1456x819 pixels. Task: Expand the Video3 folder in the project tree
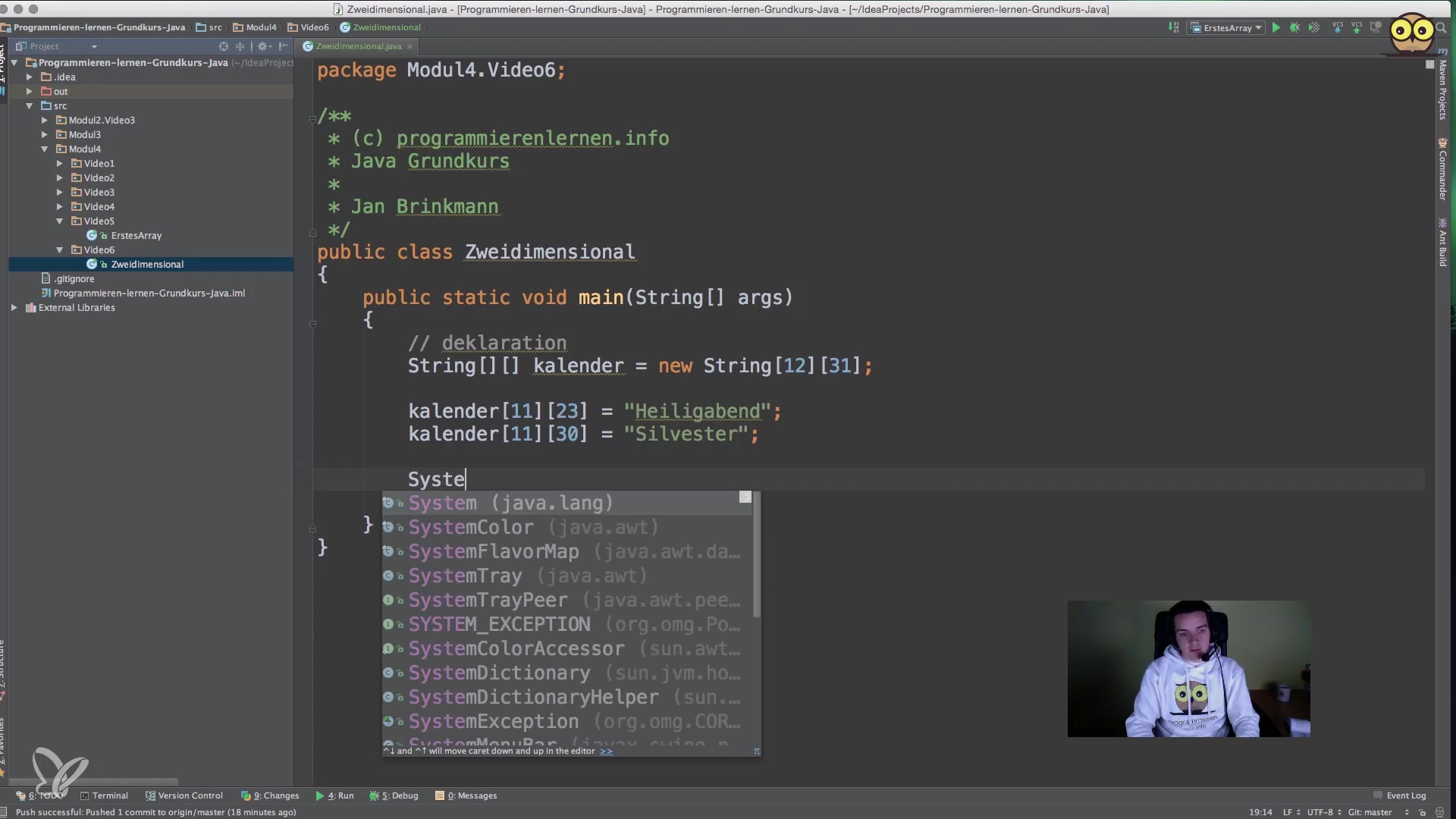tap(60, 193)
